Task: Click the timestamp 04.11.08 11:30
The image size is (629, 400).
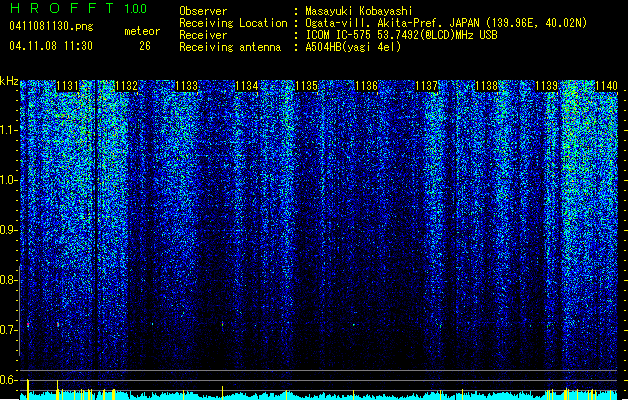Action: 51,46
